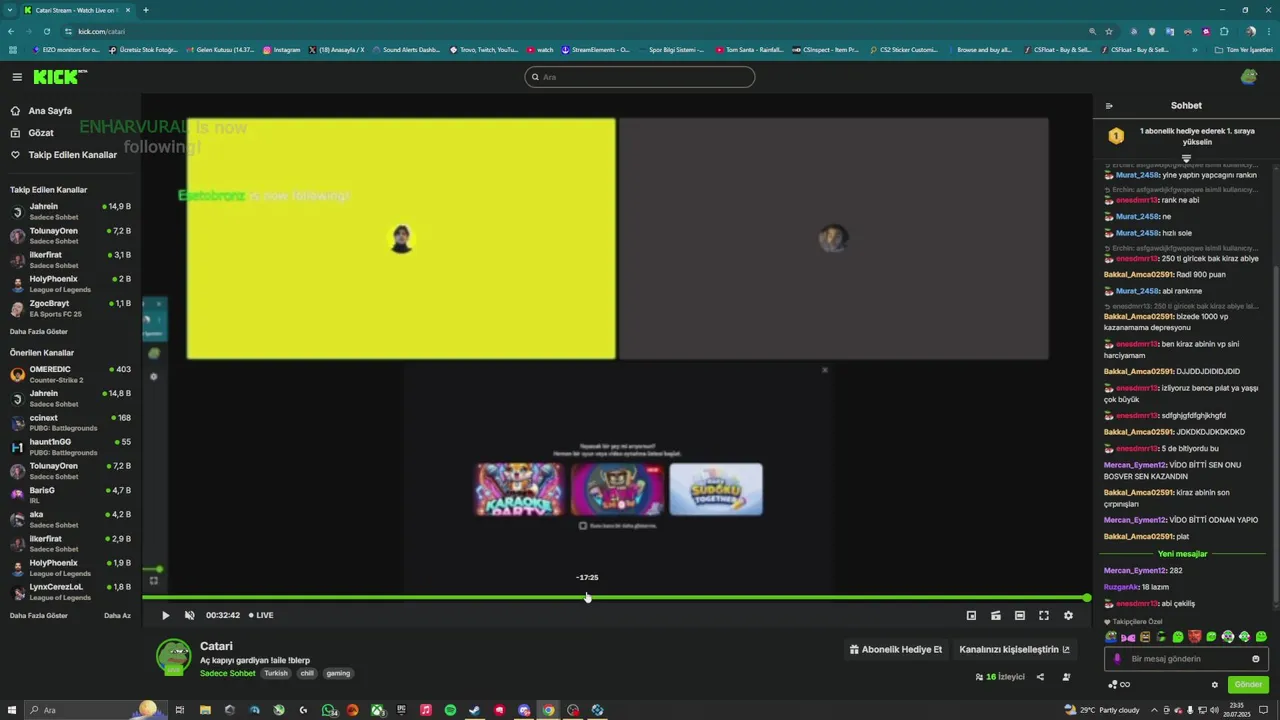Play the paused stream
Screen dimensions: 1280x720
[x=166, y=615]
